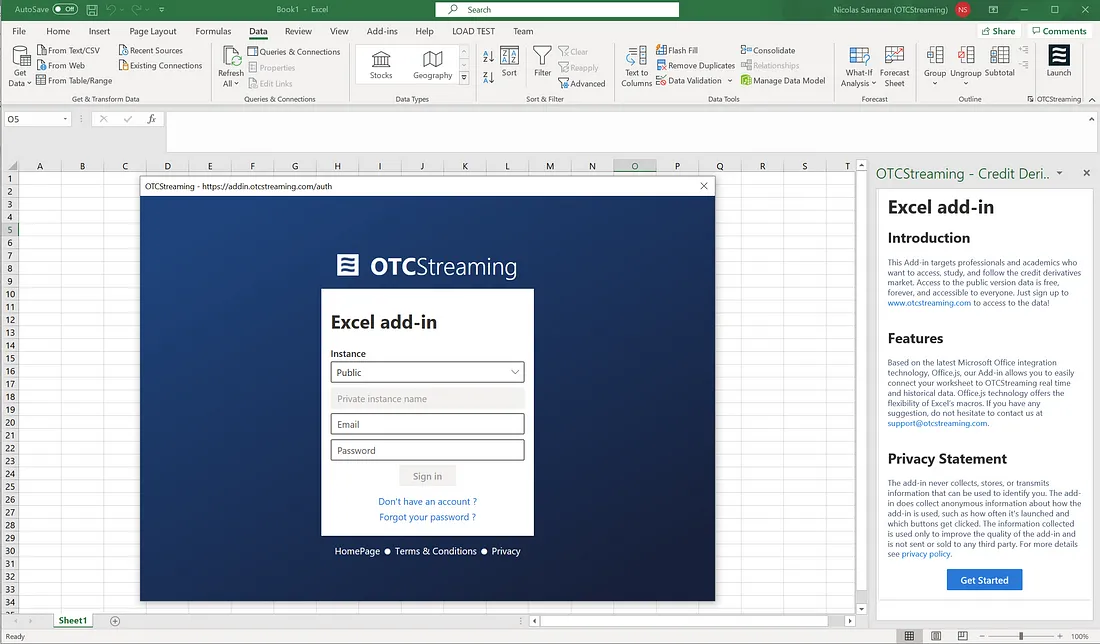Click "Forgot your password ?" link

coord(427,517)
